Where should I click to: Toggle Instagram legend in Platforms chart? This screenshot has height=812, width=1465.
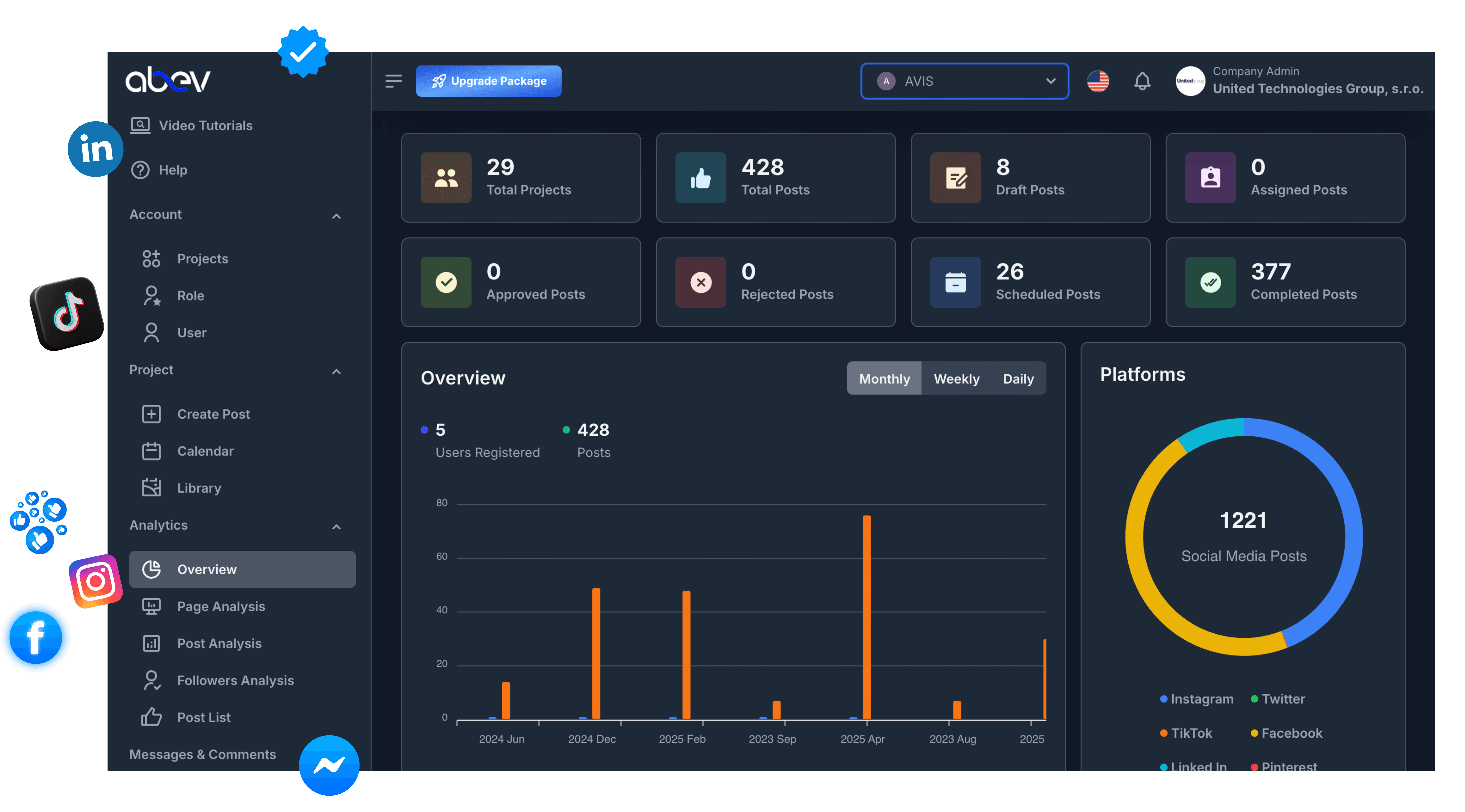point(1197,699)
